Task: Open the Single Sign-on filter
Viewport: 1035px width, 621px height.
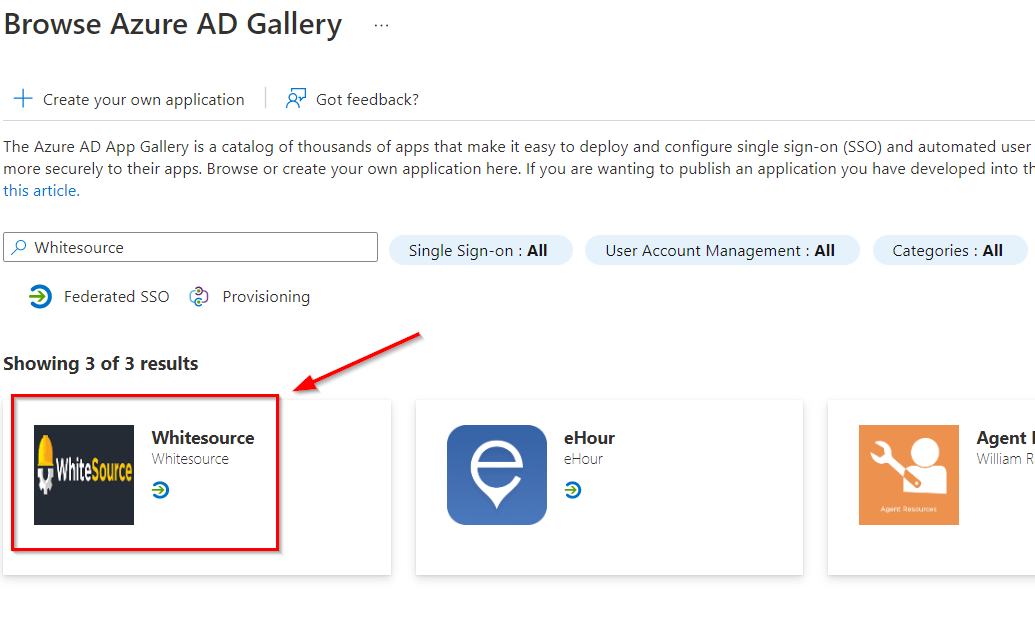Action: click(x=479, y=250)
